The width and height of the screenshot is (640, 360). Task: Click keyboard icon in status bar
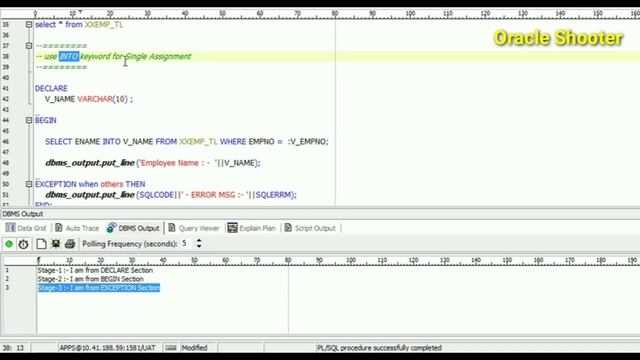(x=171, y=348)
